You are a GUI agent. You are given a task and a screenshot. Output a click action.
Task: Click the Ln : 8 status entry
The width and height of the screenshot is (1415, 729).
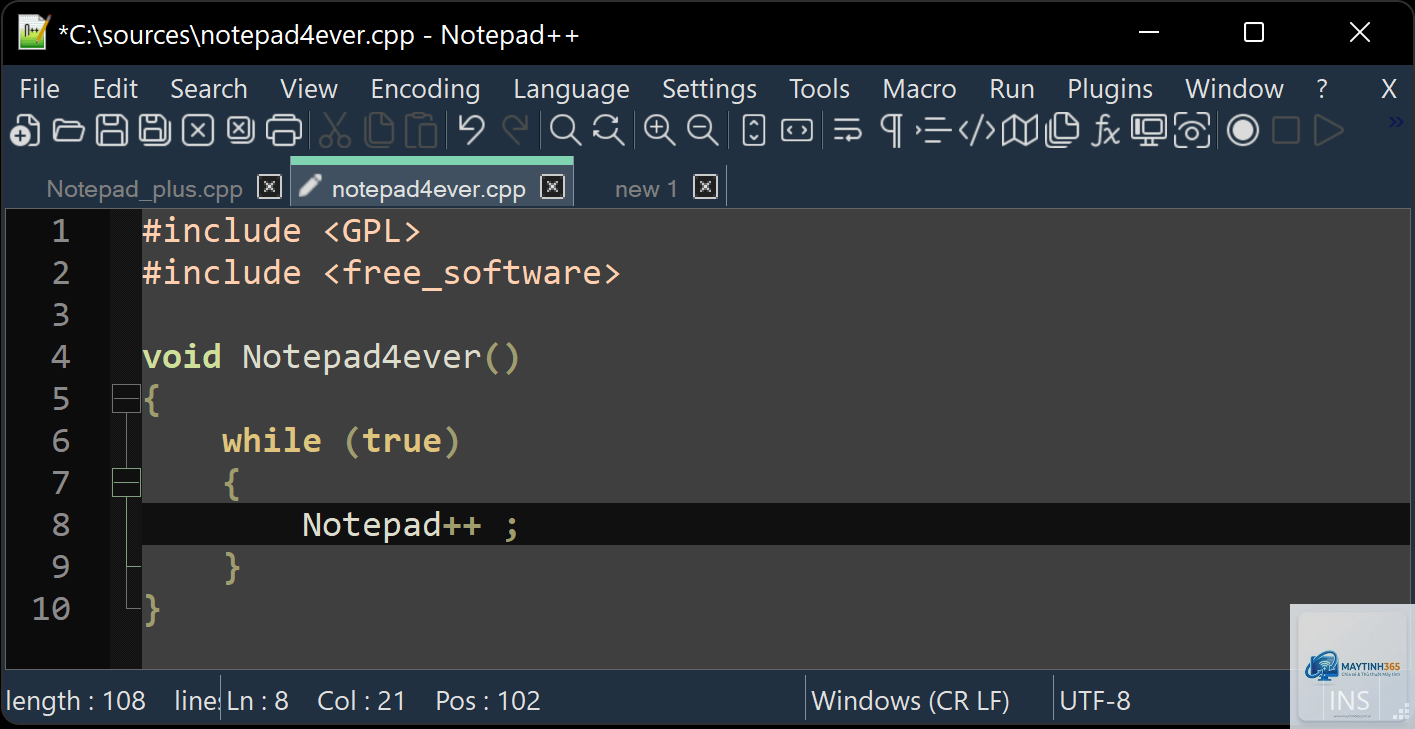tap(258, 701)
